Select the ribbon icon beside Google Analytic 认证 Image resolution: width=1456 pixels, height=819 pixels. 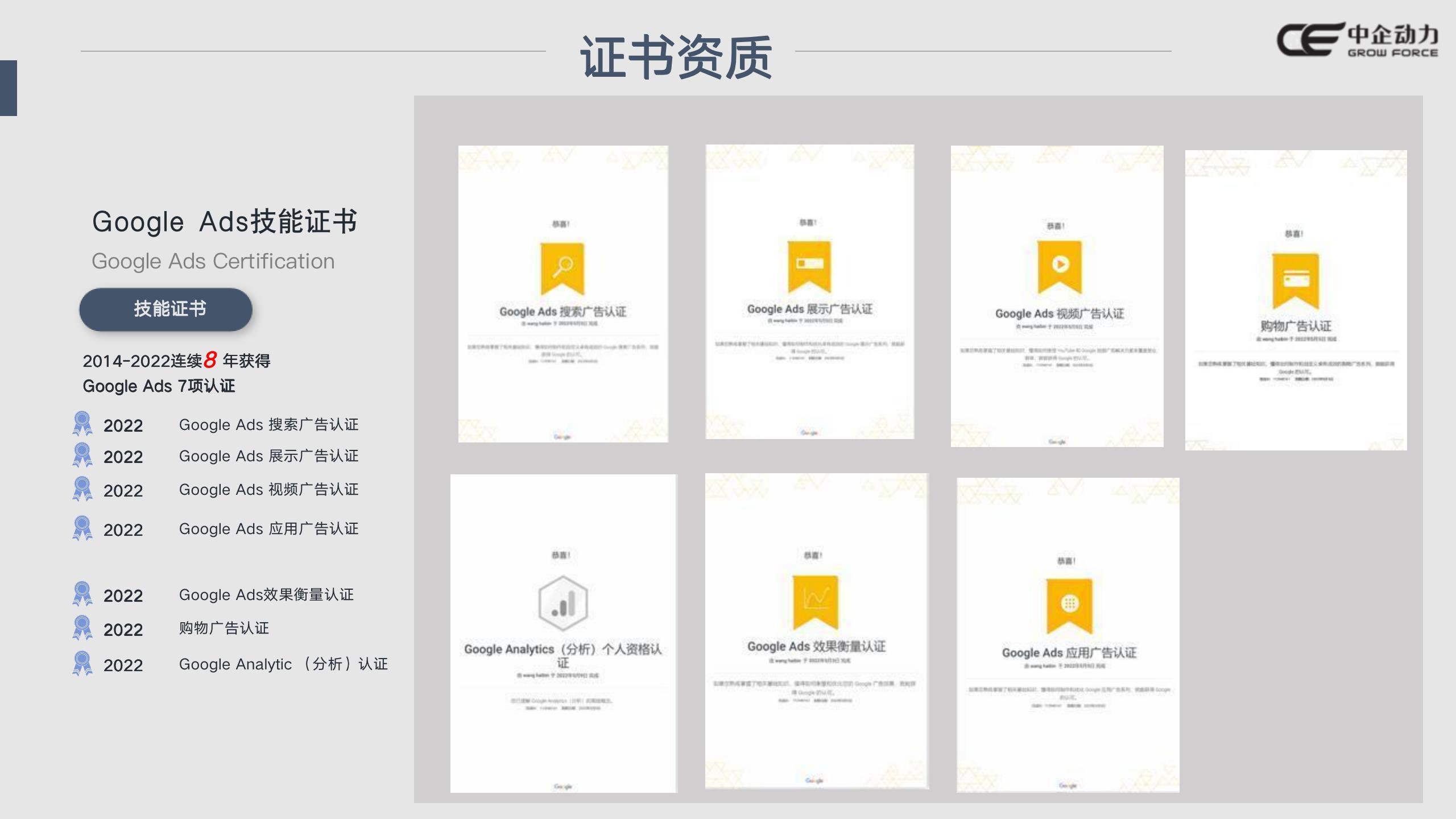point(82,664)
